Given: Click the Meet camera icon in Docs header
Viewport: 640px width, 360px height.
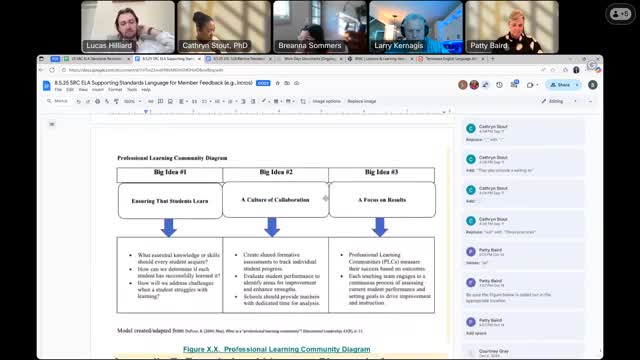Looking at the screenshot, I should point(530,85).
